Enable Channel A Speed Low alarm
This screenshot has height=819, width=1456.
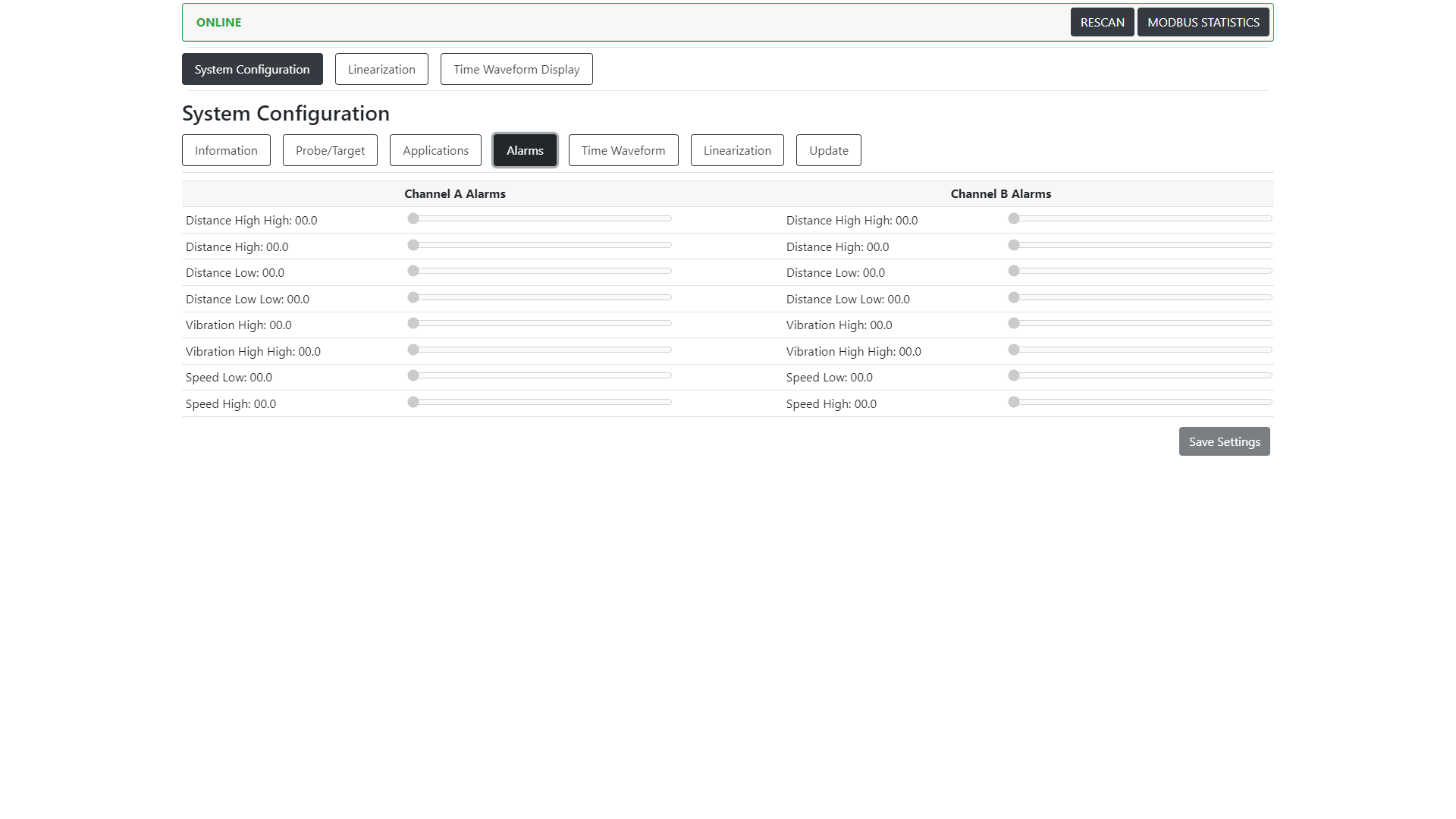[x=413, y=376]
